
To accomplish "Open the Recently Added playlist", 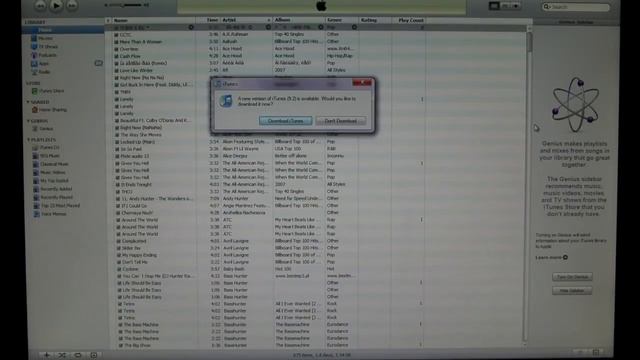I will 56,189.
